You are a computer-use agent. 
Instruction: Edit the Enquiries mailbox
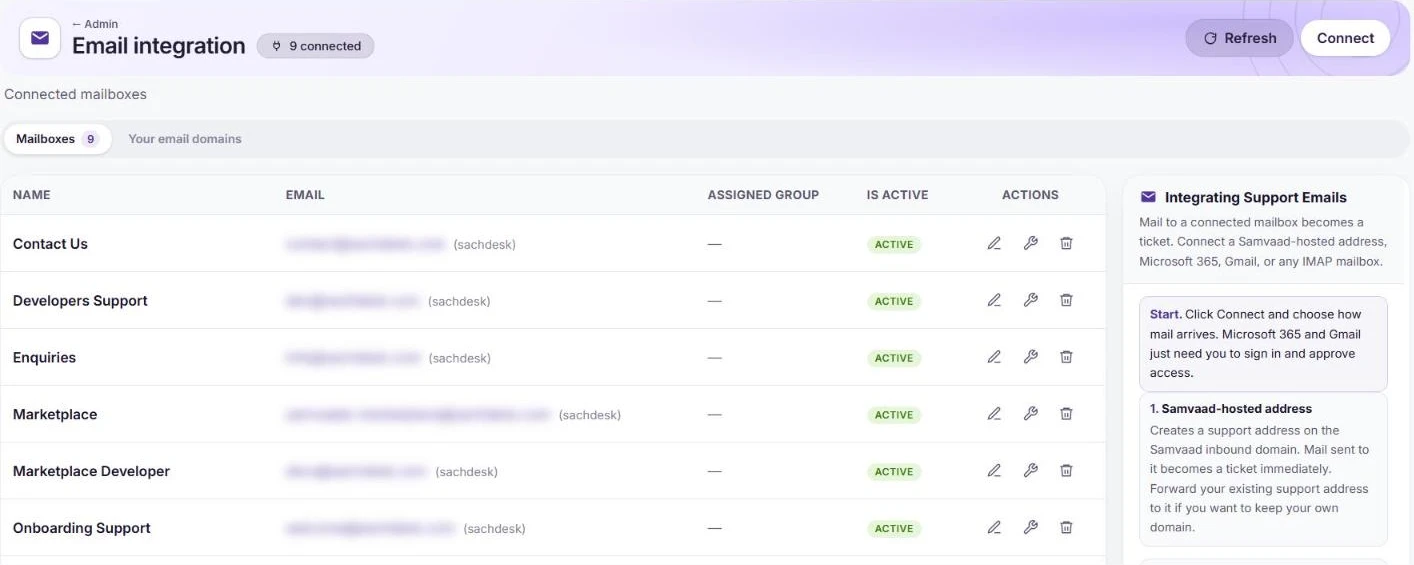(994, 357)
